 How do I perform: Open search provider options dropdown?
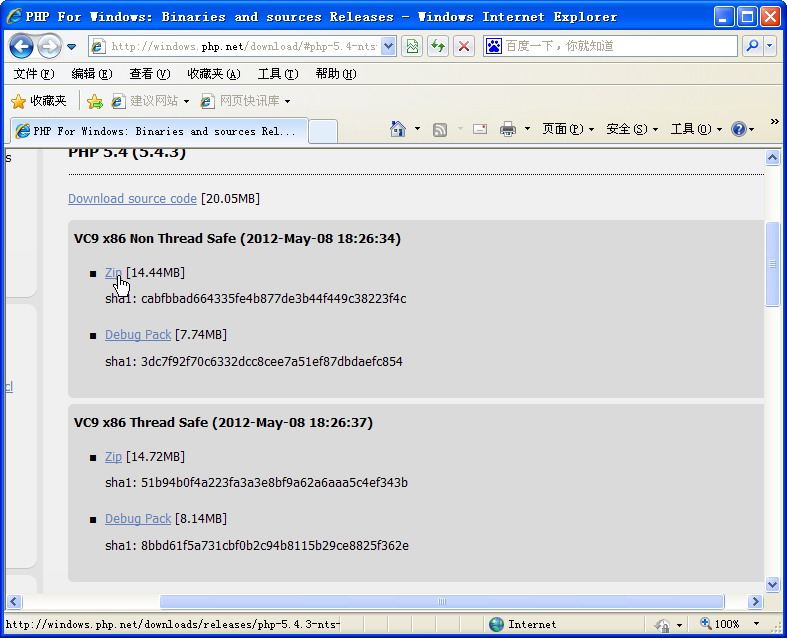tap(769, 46)
